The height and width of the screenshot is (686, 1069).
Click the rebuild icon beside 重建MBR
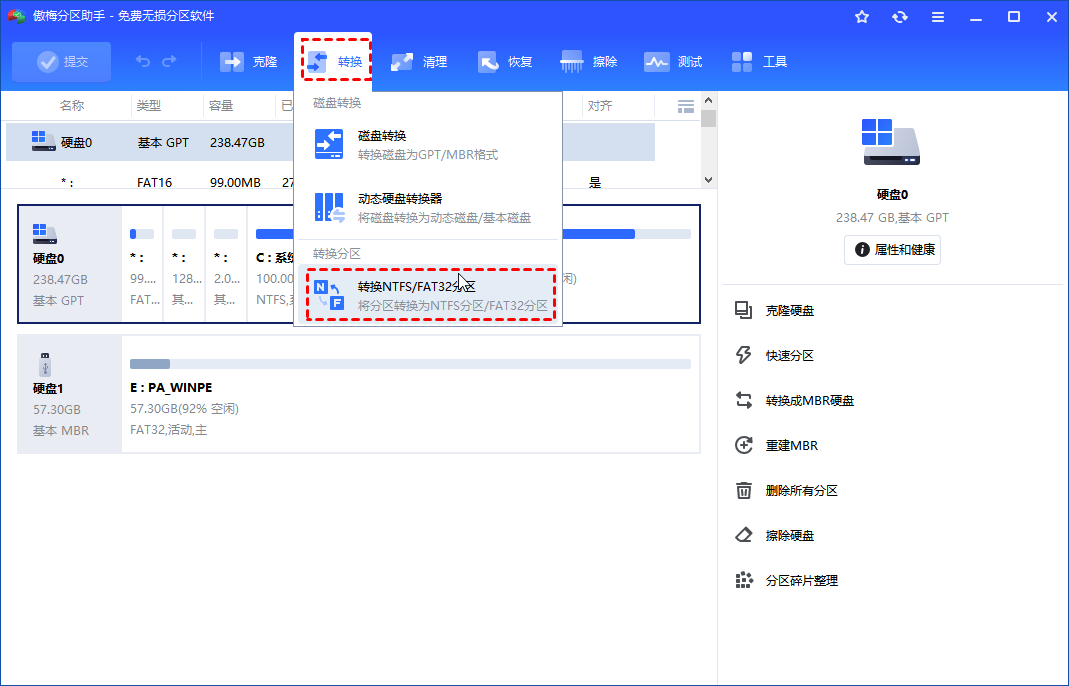[x=744, y=445]
